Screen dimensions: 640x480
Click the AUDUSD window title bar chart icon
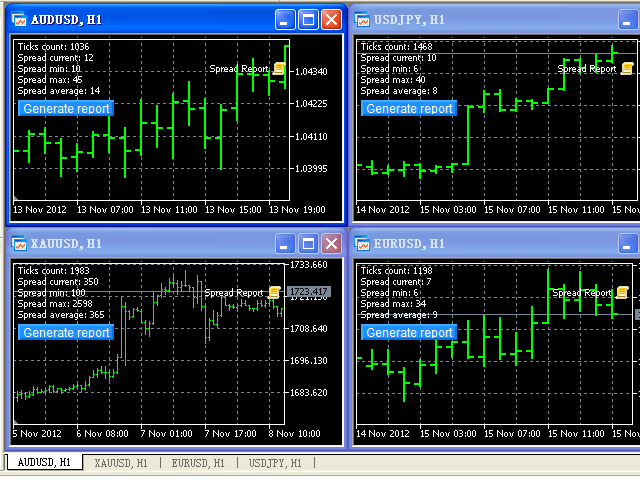pos(19,19)
